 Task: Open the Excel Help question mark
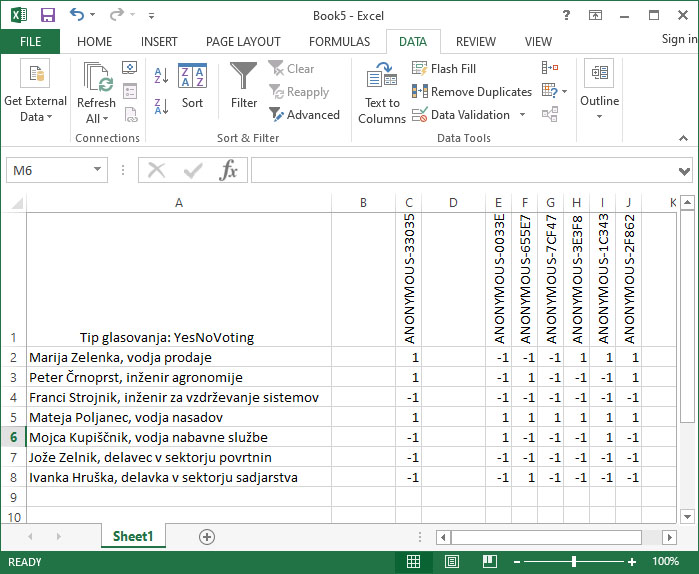[566, 15]
